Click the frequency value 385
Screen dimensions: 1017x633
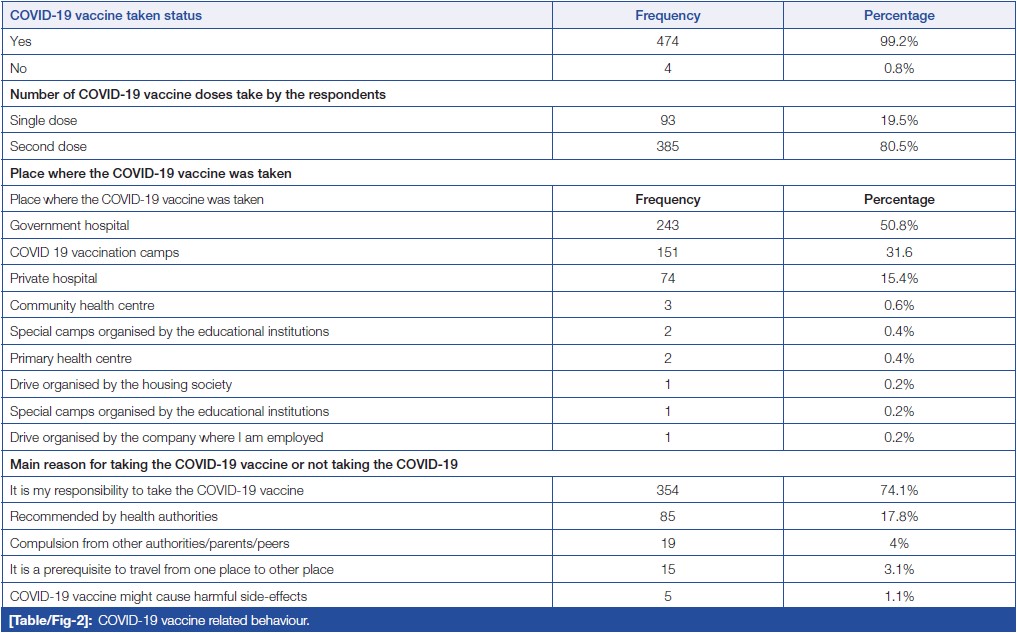(668, 147)
